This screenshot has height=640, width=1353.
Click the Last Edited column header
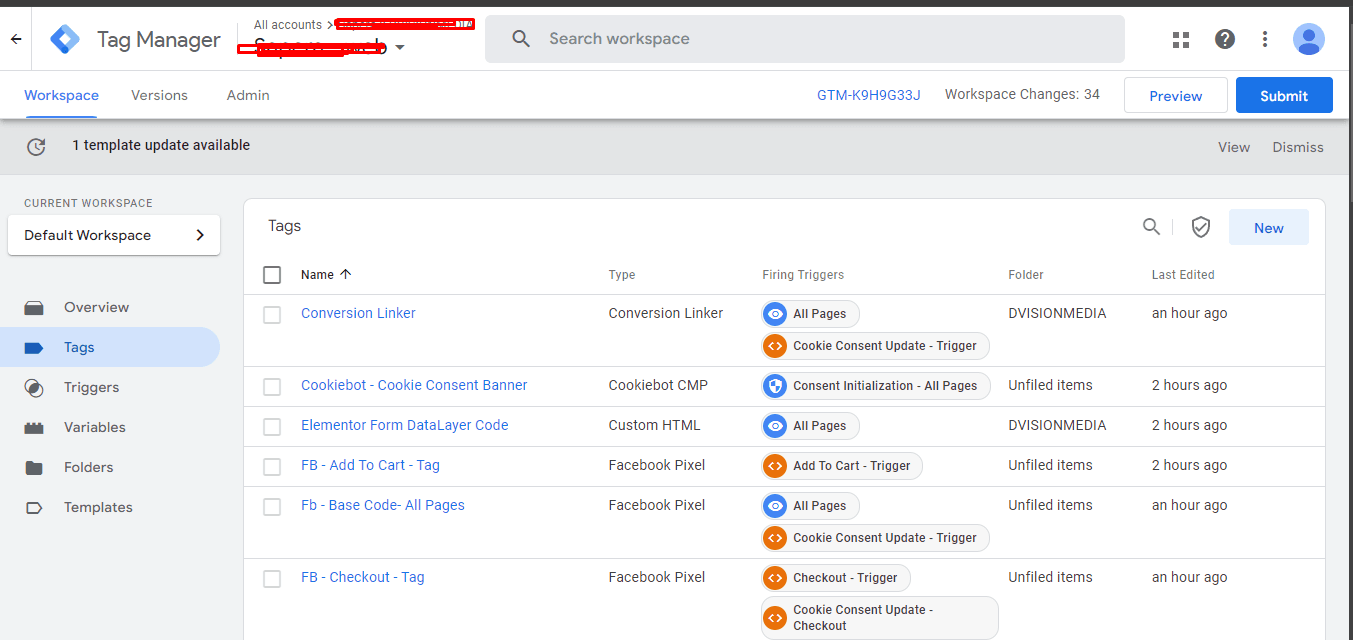pos(1183,275)
